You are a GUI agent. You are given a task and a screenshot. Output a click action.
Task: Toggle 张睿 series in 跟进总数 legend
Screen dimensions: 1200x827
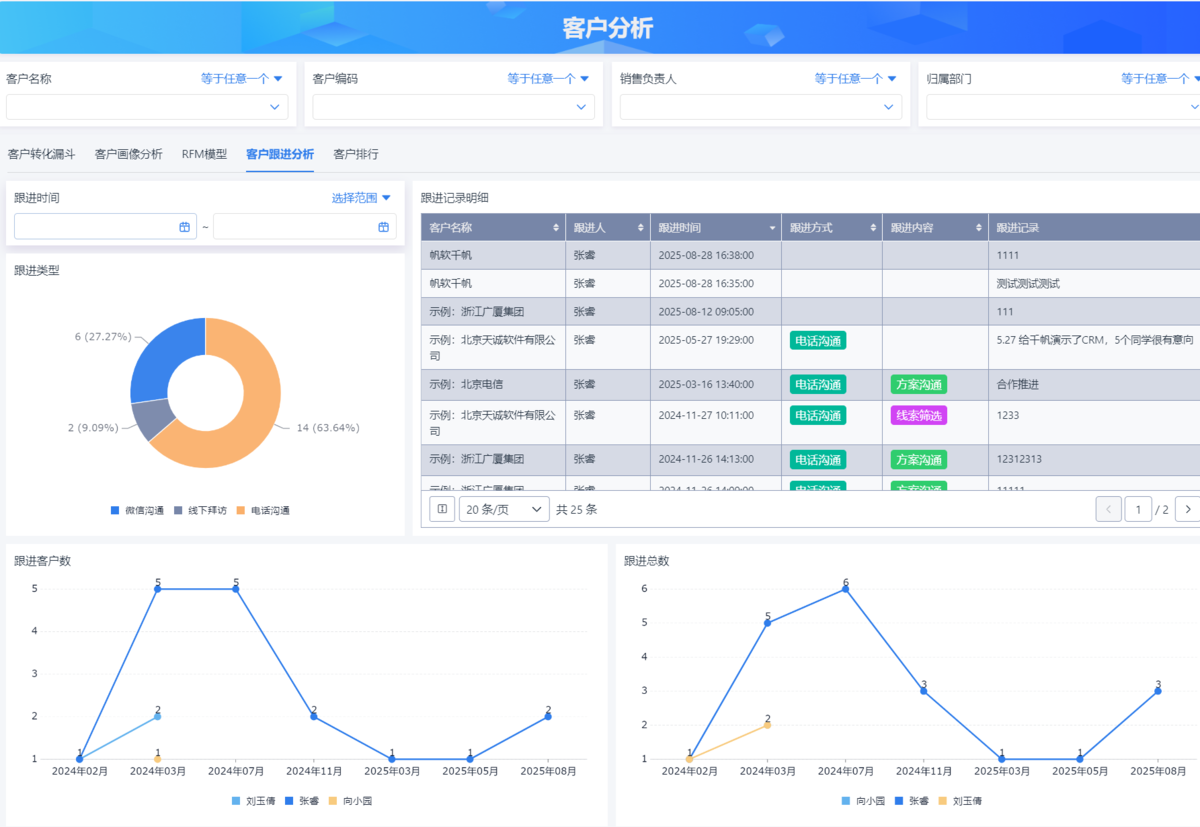click(x=912, y=801)
